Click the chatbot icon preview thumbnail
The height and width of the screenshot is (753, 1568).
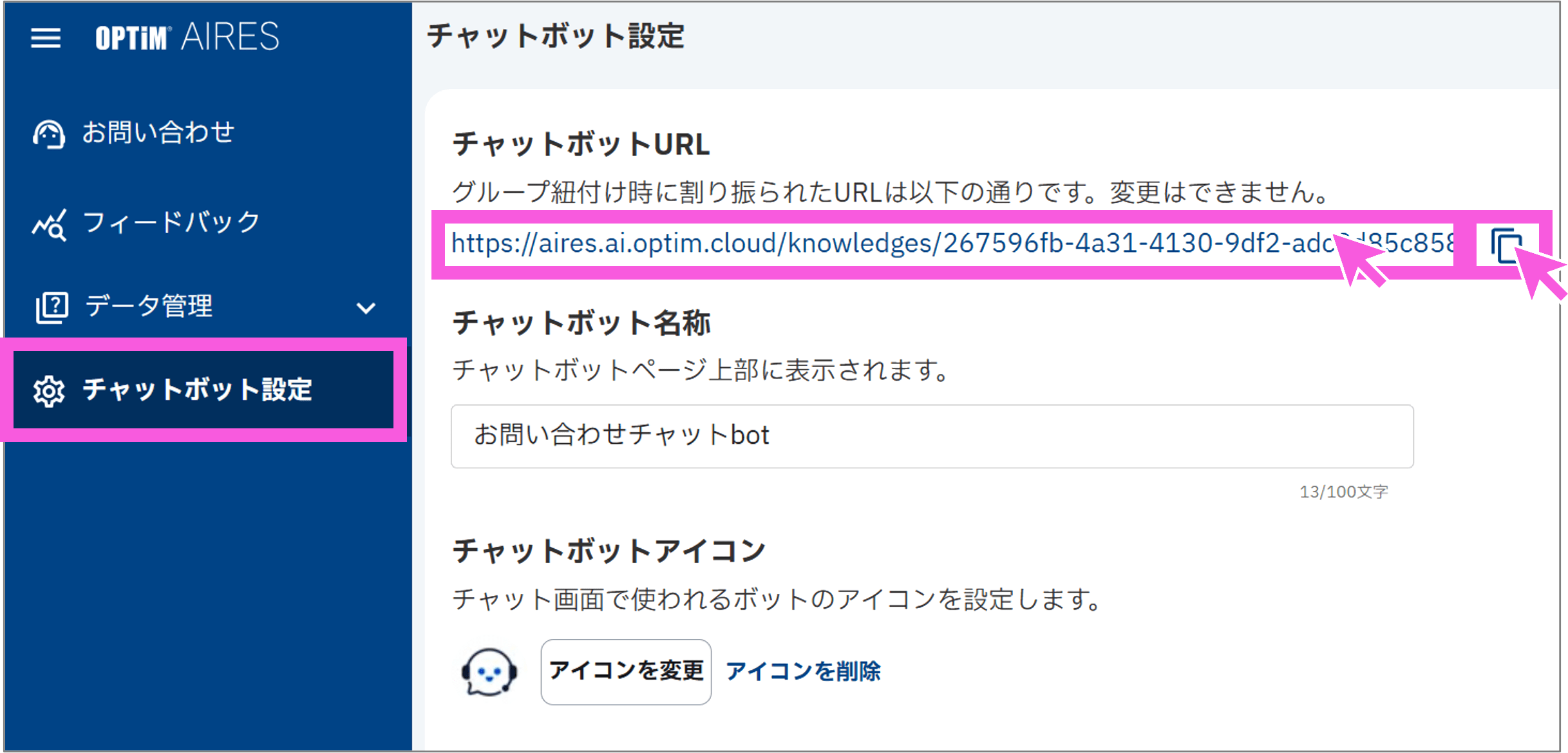click(x=487, y=671)
